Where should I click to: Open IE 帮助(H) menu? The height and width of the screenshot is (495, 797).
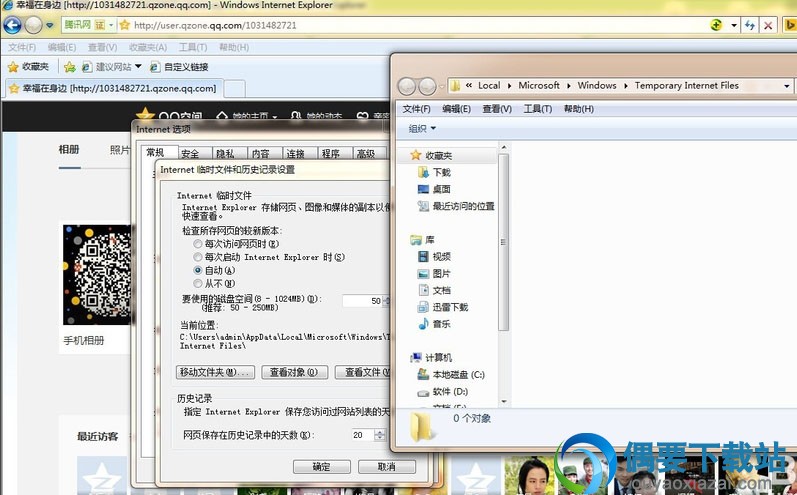(x=234, y=47)
